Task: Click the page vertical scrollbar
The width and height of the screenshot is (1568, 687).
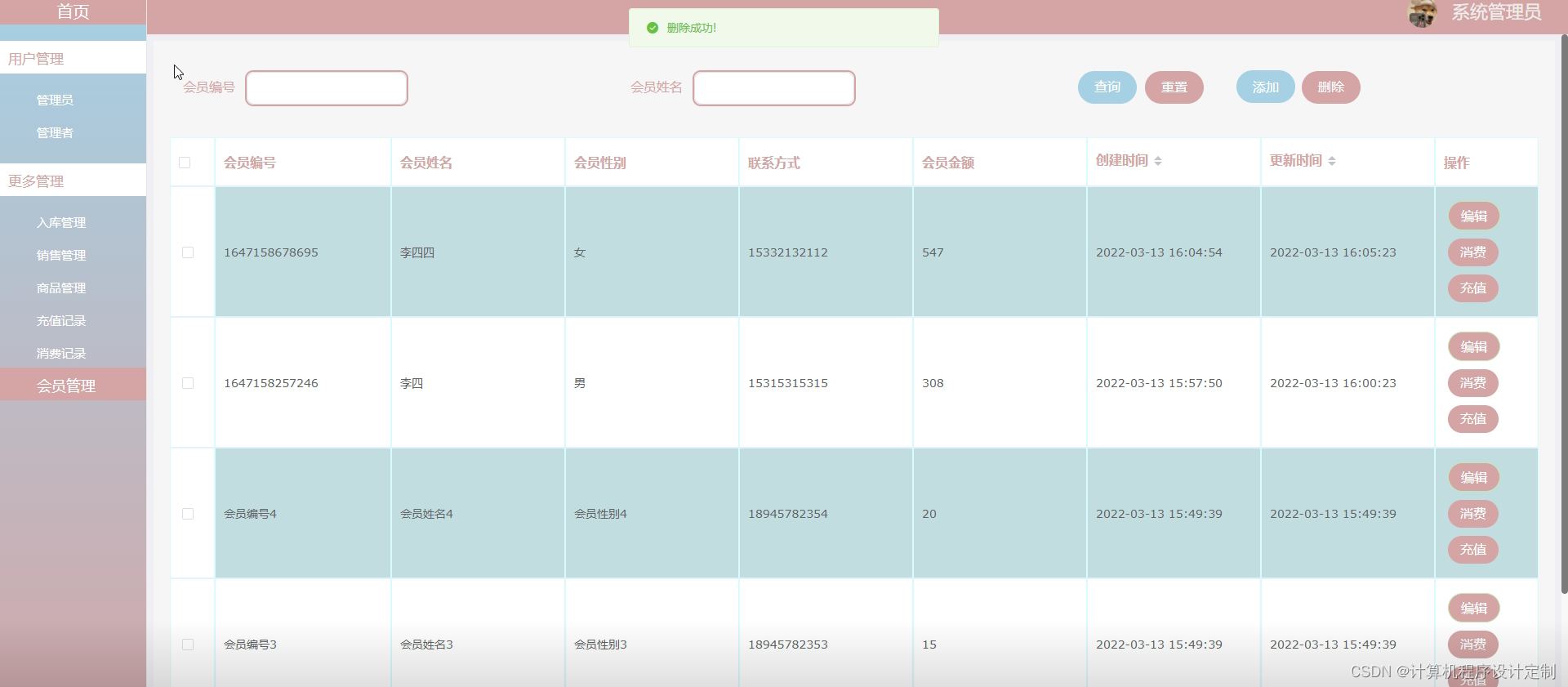Action: pyautogui.click(x=1564, y=327)
